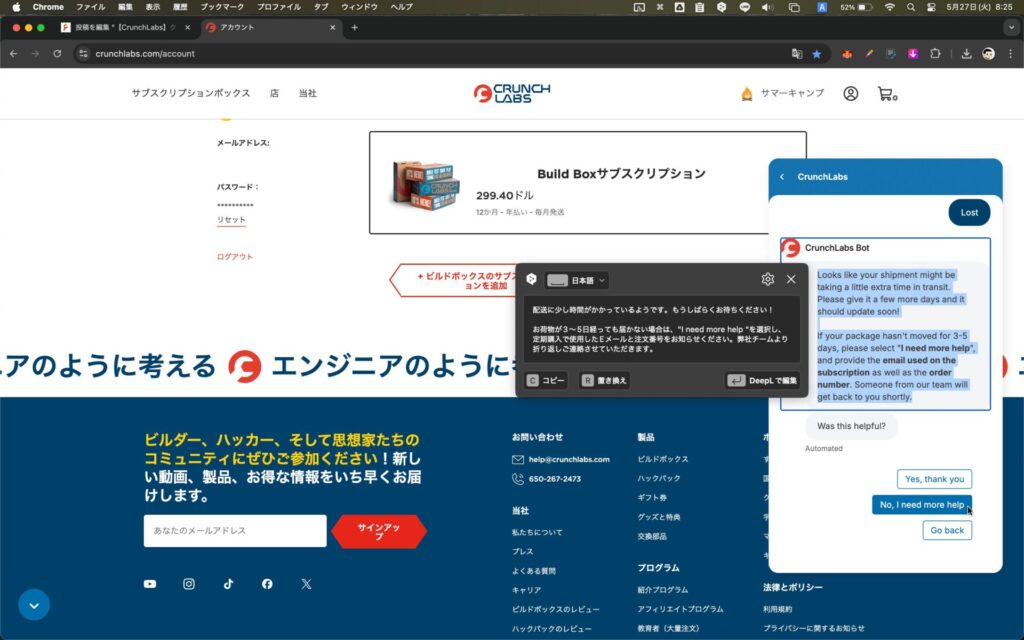Click the blue chevron-down circle button
Viewport: 1024px width, 640px height.
[34, 605]
